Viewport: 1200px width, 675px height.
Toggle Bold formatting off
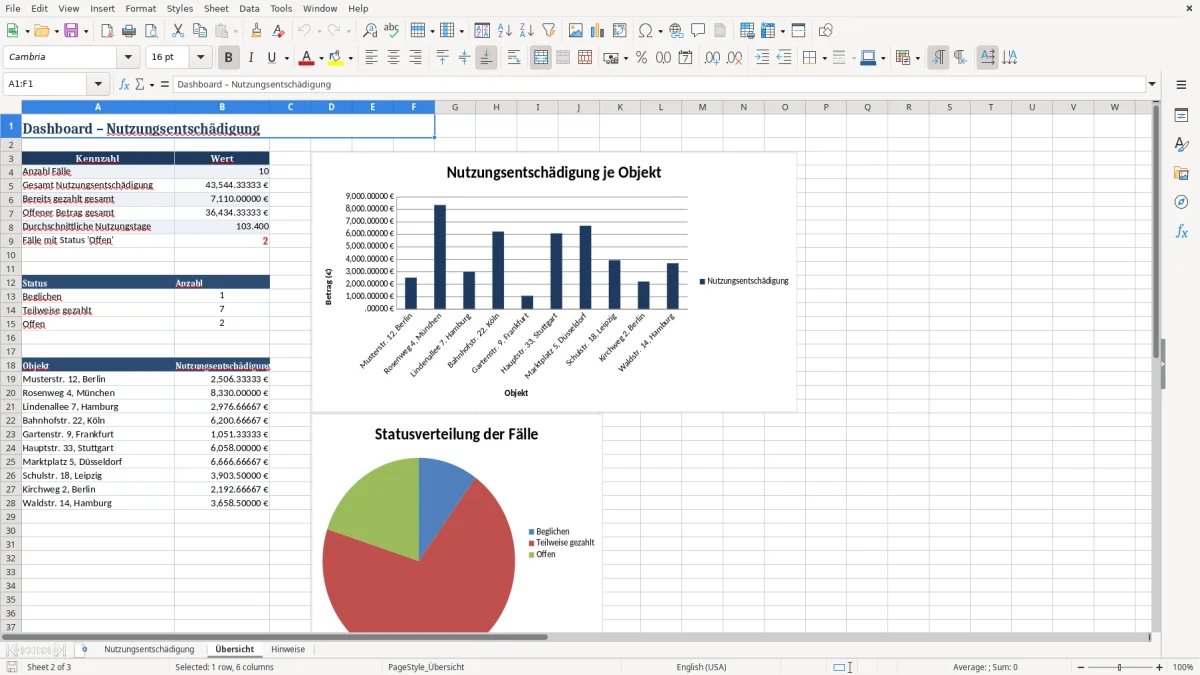coord(228,58)
